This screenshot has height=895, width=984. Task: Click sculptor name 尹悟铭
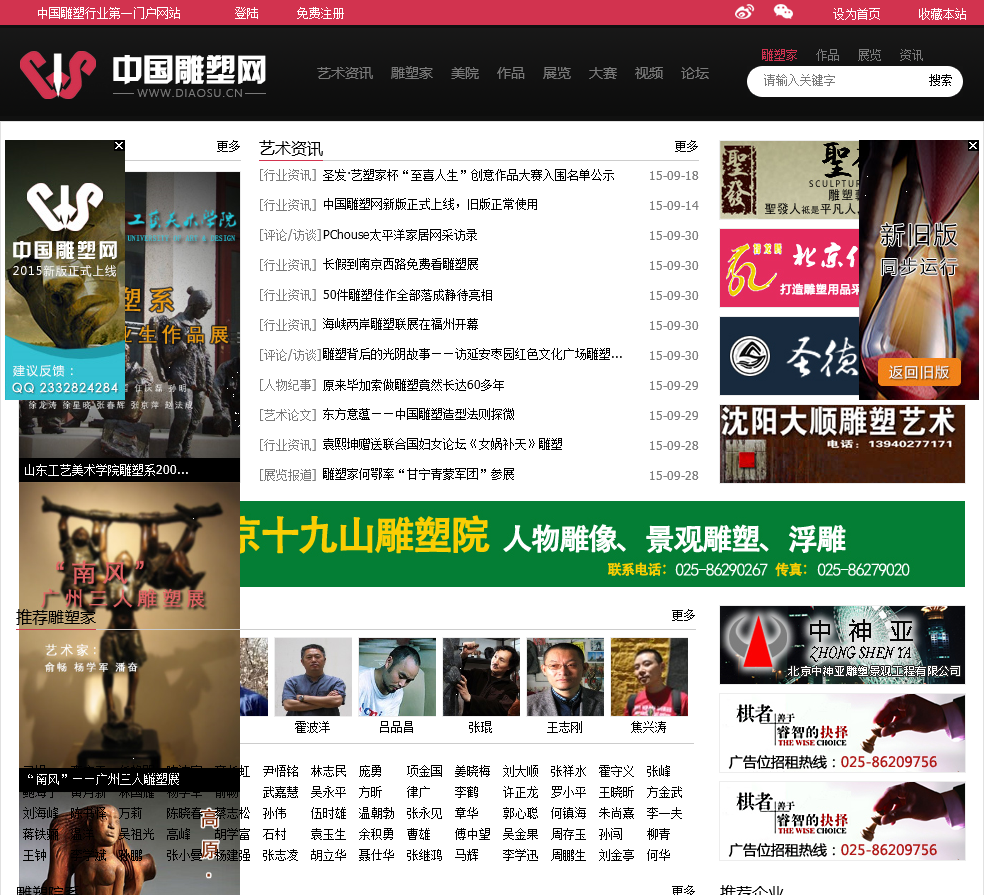281,771
